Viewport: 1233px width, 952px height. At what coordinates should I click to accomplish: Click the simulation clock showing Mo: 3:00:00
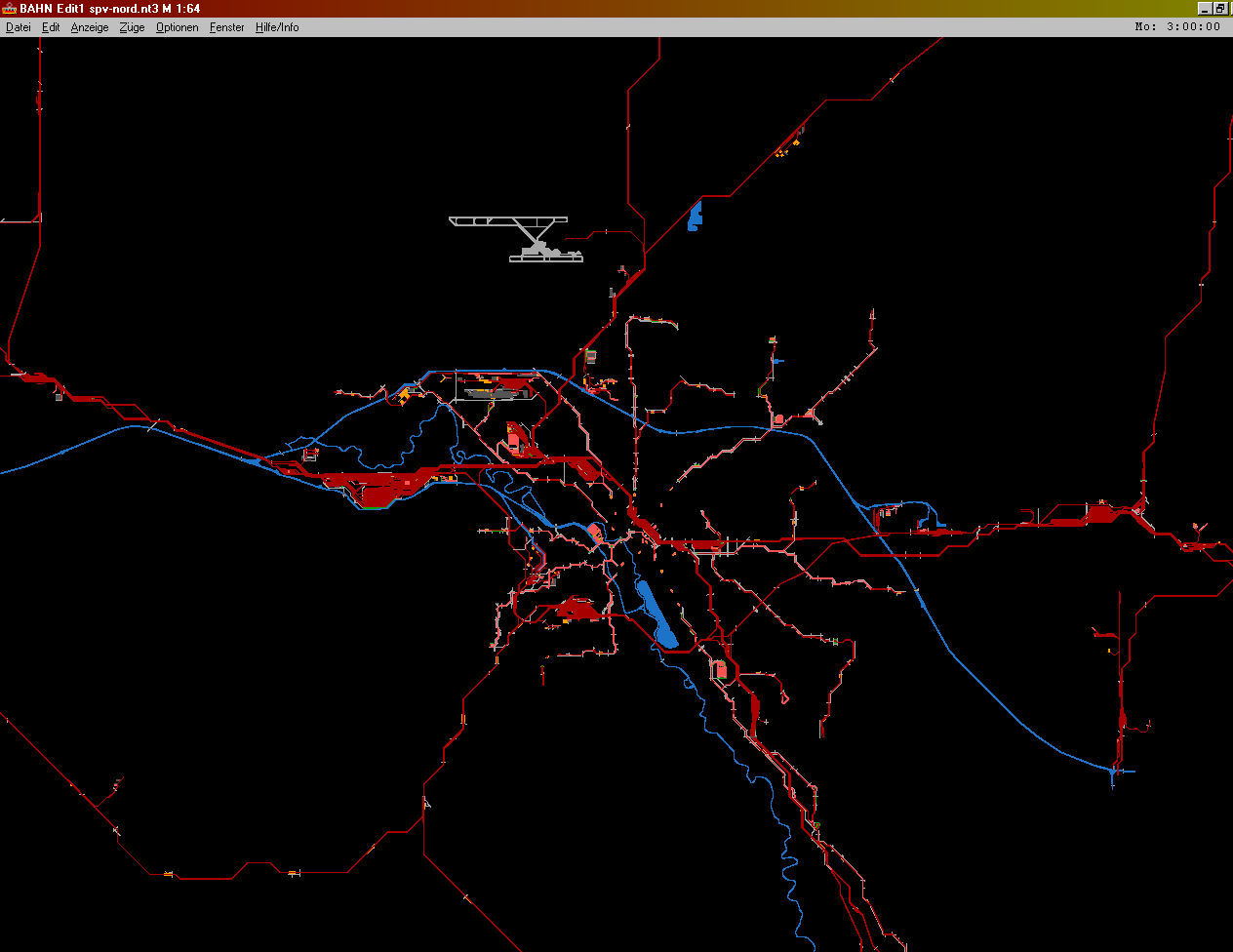(x=1177, y=27)
